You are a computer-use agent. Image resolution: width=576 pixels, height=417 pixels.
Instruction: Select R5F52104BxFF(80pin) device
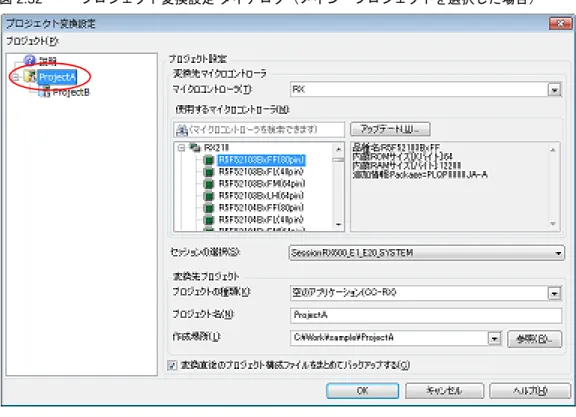pos(261,208)
